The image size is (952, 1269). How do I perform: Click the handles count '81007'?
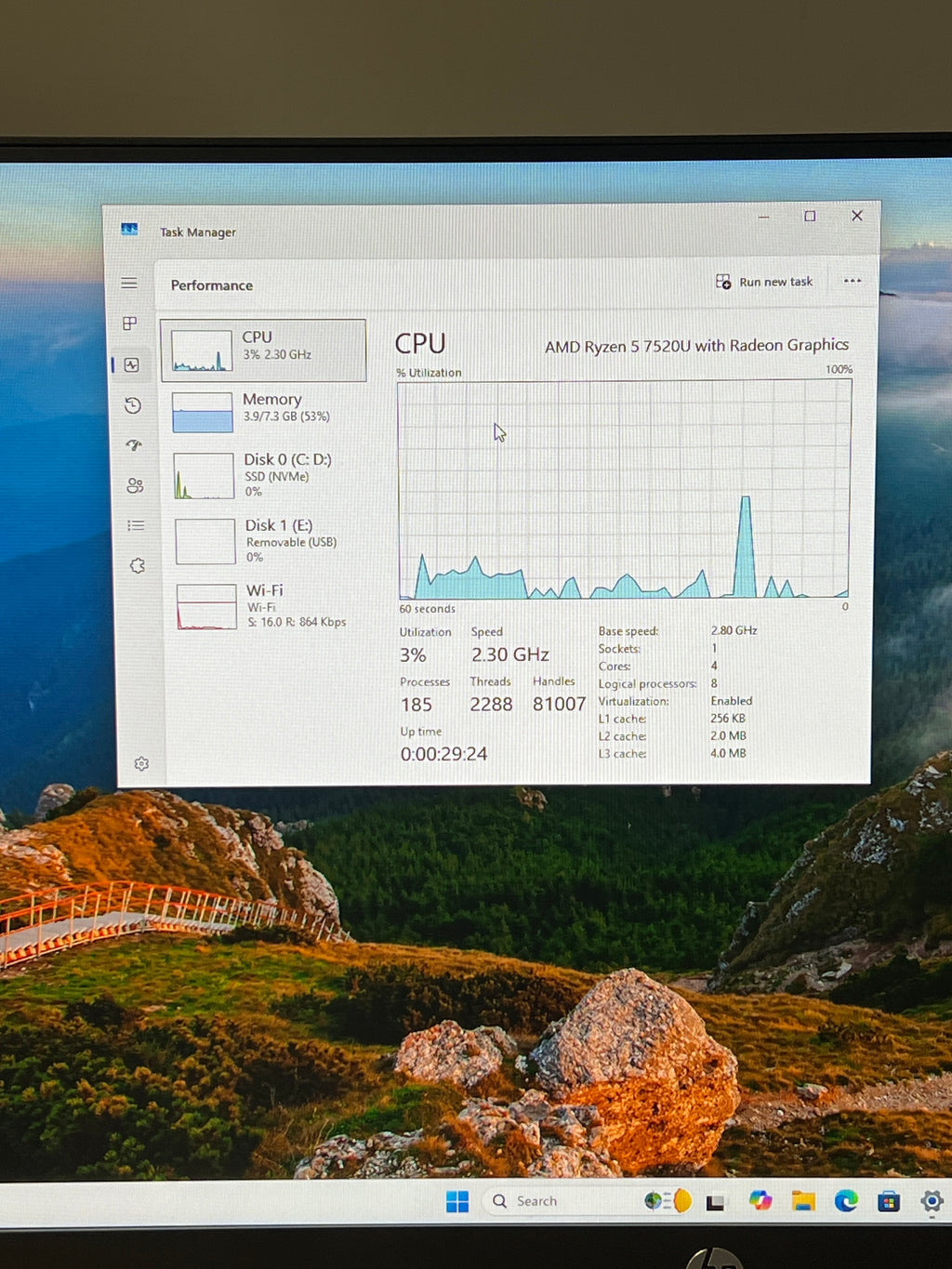tap(560, 705)
